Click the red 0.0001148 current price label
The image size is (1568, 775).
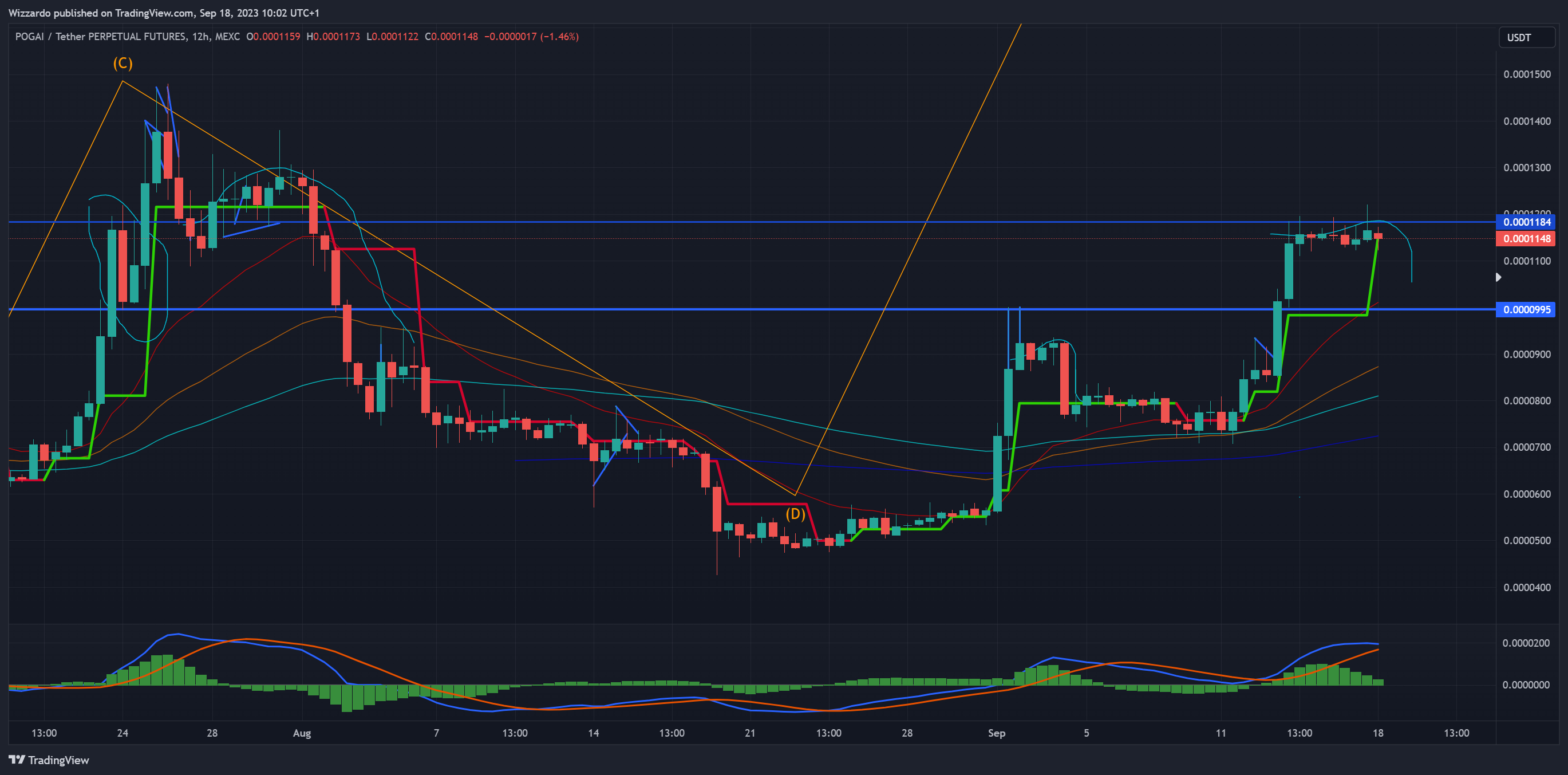pyautogui.click(x=1527, y=238)
